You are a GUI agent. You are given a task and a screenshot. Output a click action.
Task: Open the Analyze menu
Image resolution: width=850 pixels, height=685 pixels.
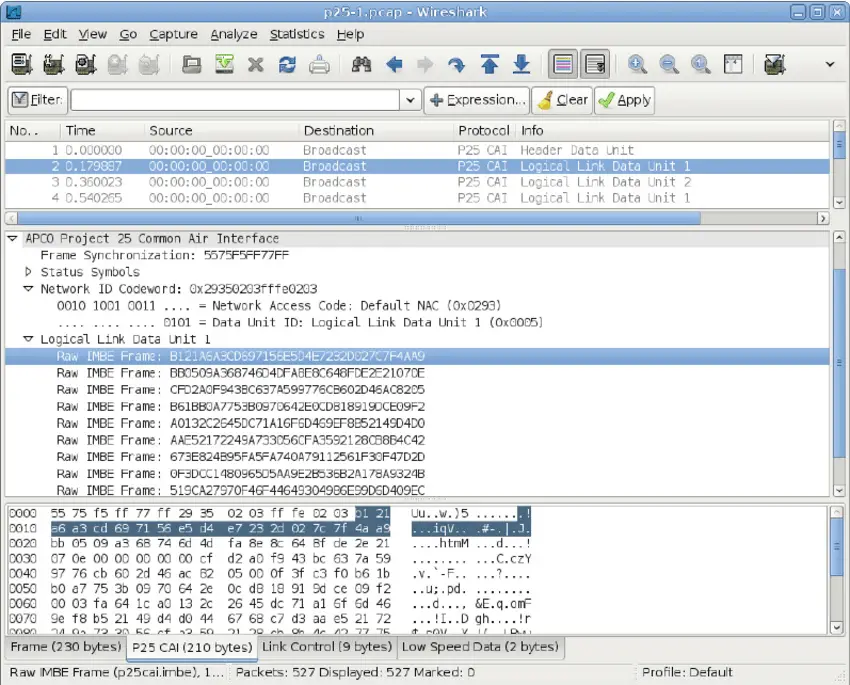(234, 34)
